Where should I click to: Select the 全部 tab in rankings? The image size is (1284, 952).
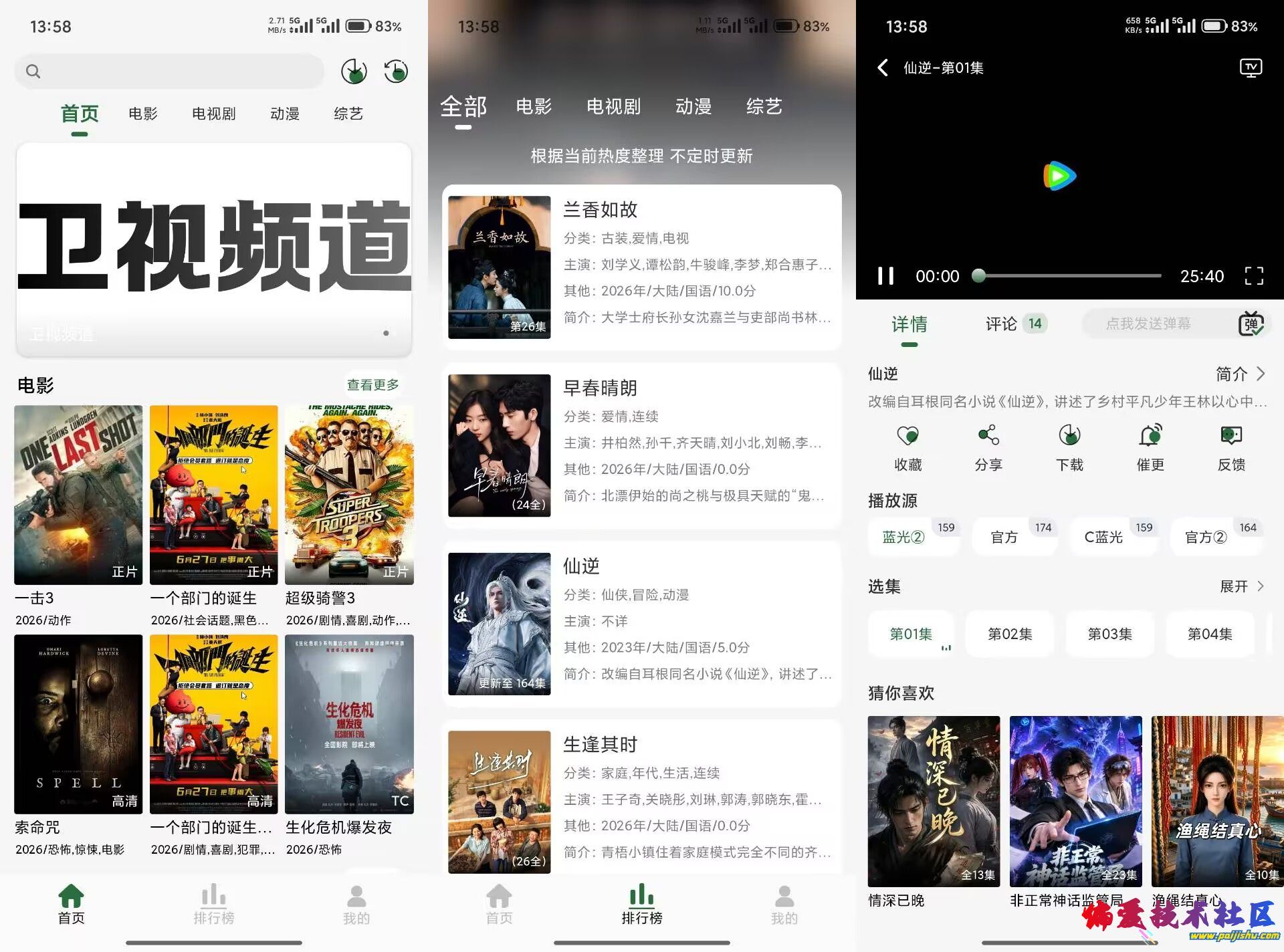(463, 107)
